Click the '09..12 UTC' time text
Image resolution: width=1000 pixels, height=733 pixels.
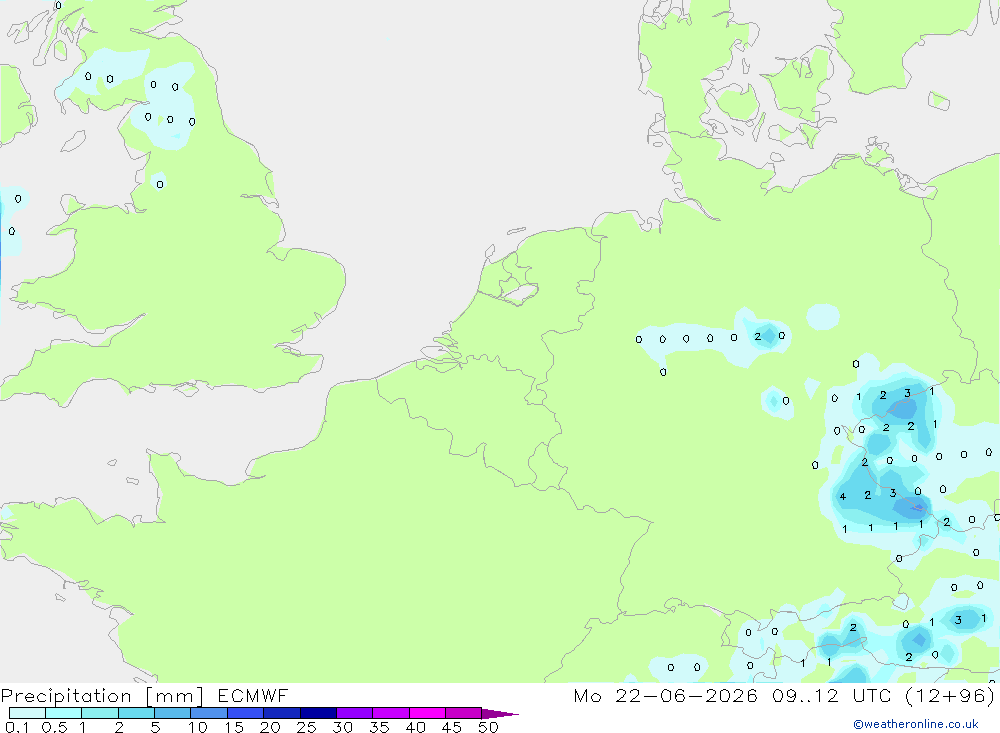click(x=831, y=695)
